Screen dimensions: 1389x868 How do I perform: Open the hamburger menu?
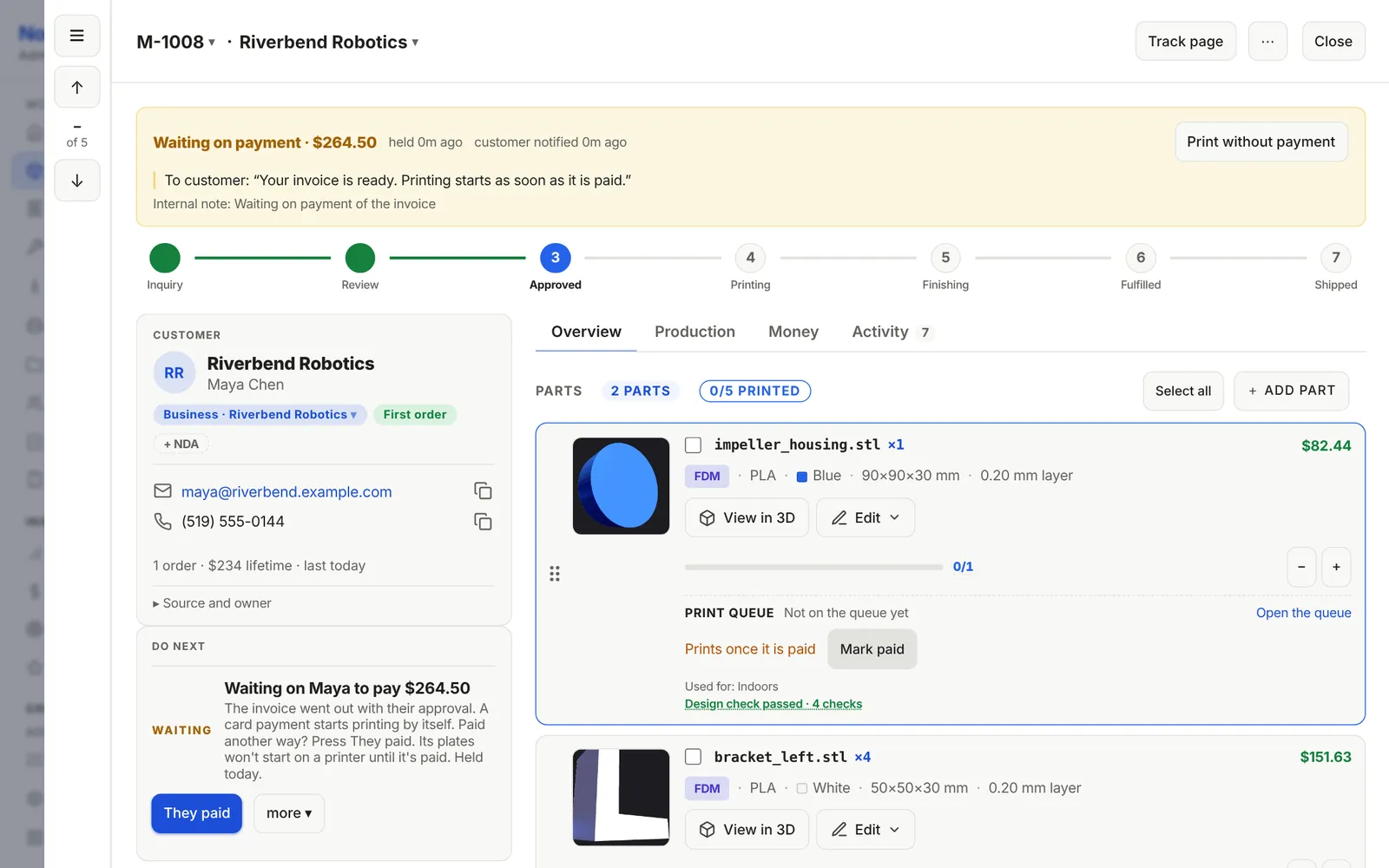point(77,36)
